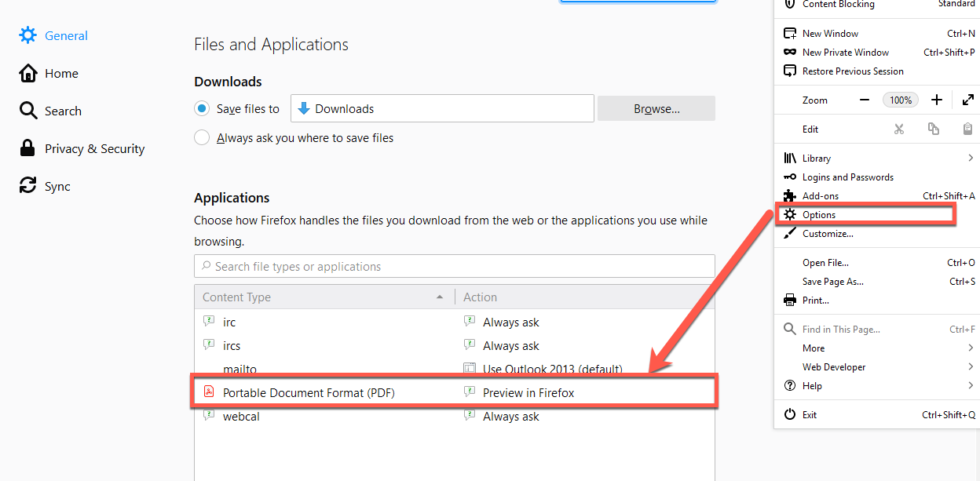
Task: Click the Browse... button
Action: click(x=656, y=109)
